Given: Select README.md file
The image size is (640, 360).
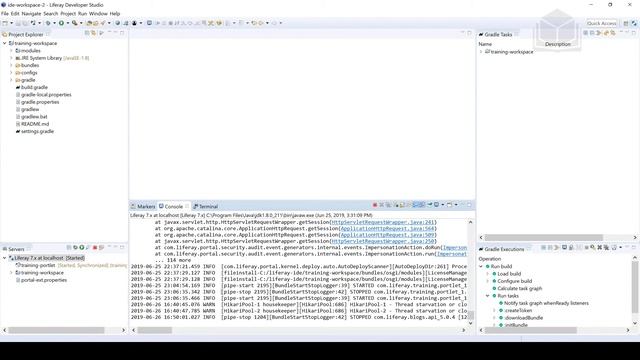Looking at the screenshot, I should click(32, 124).
